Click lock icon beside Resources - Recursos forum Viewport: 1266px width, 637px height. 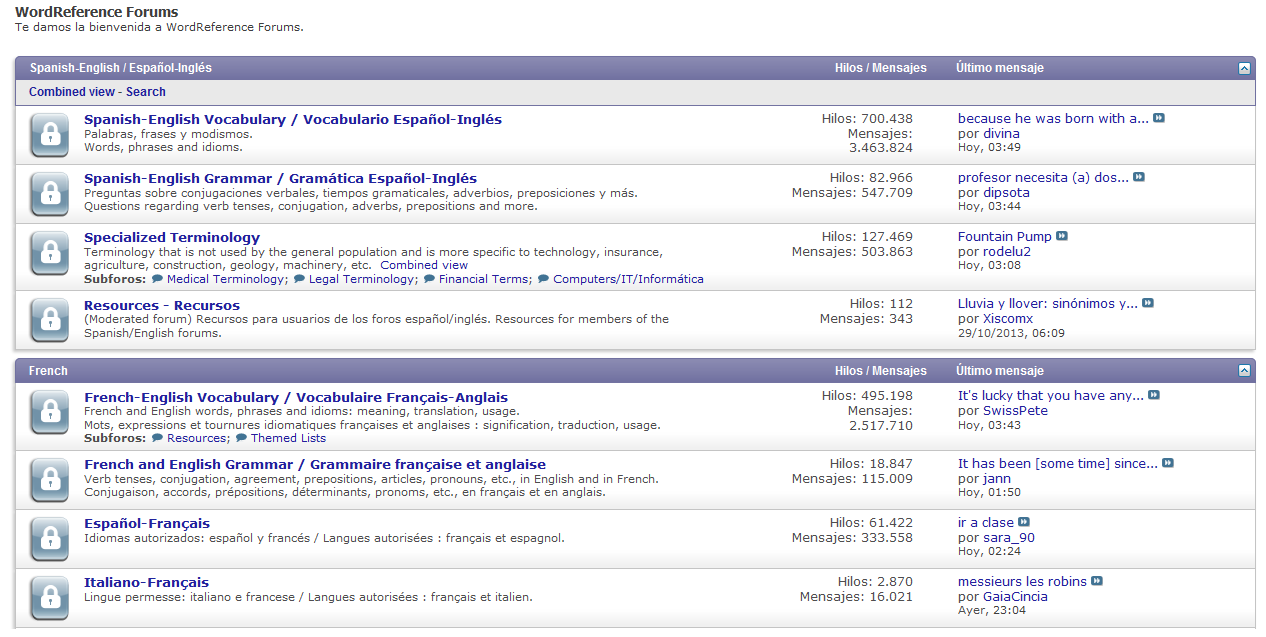(50, 320)
